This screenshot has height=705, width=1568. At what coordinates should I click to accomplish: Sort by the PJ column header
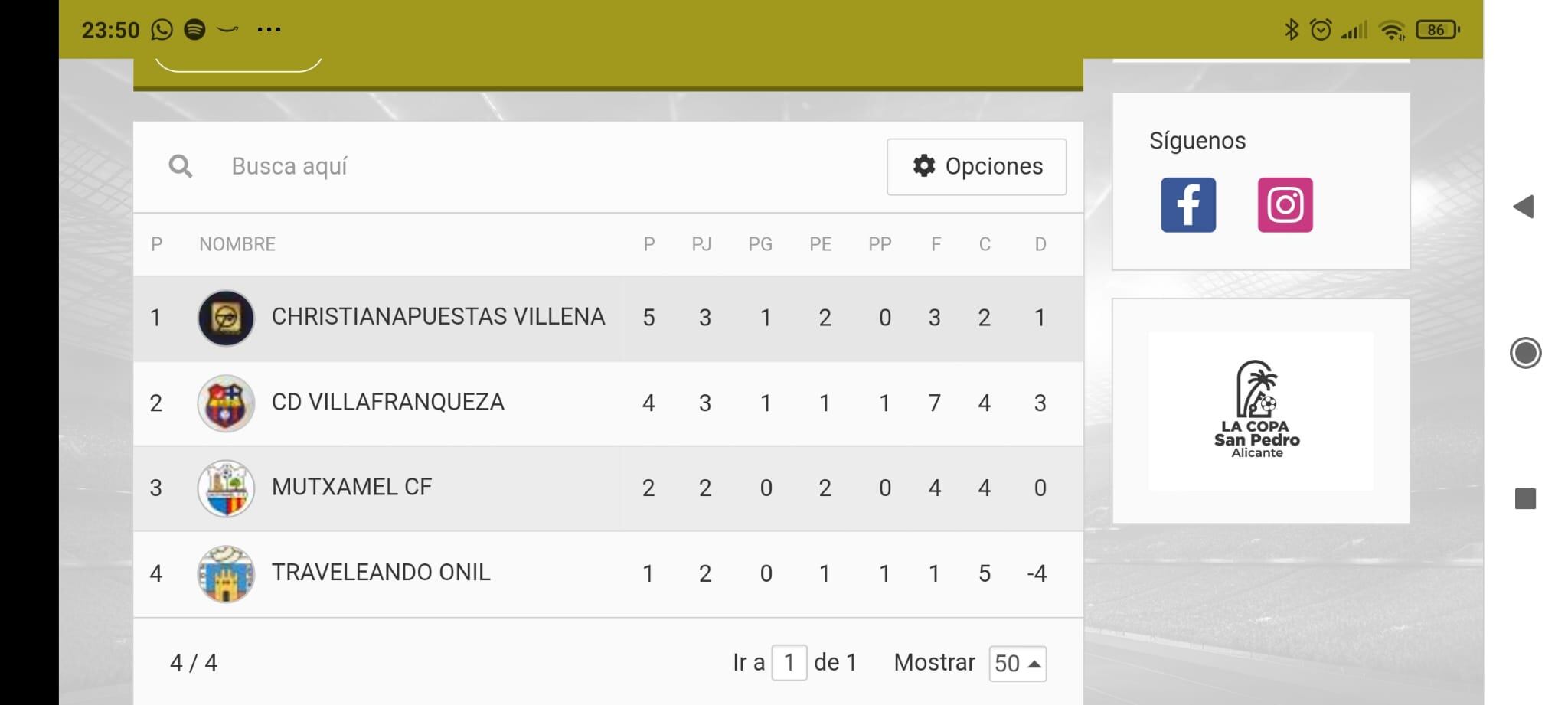tap(704, 244)
